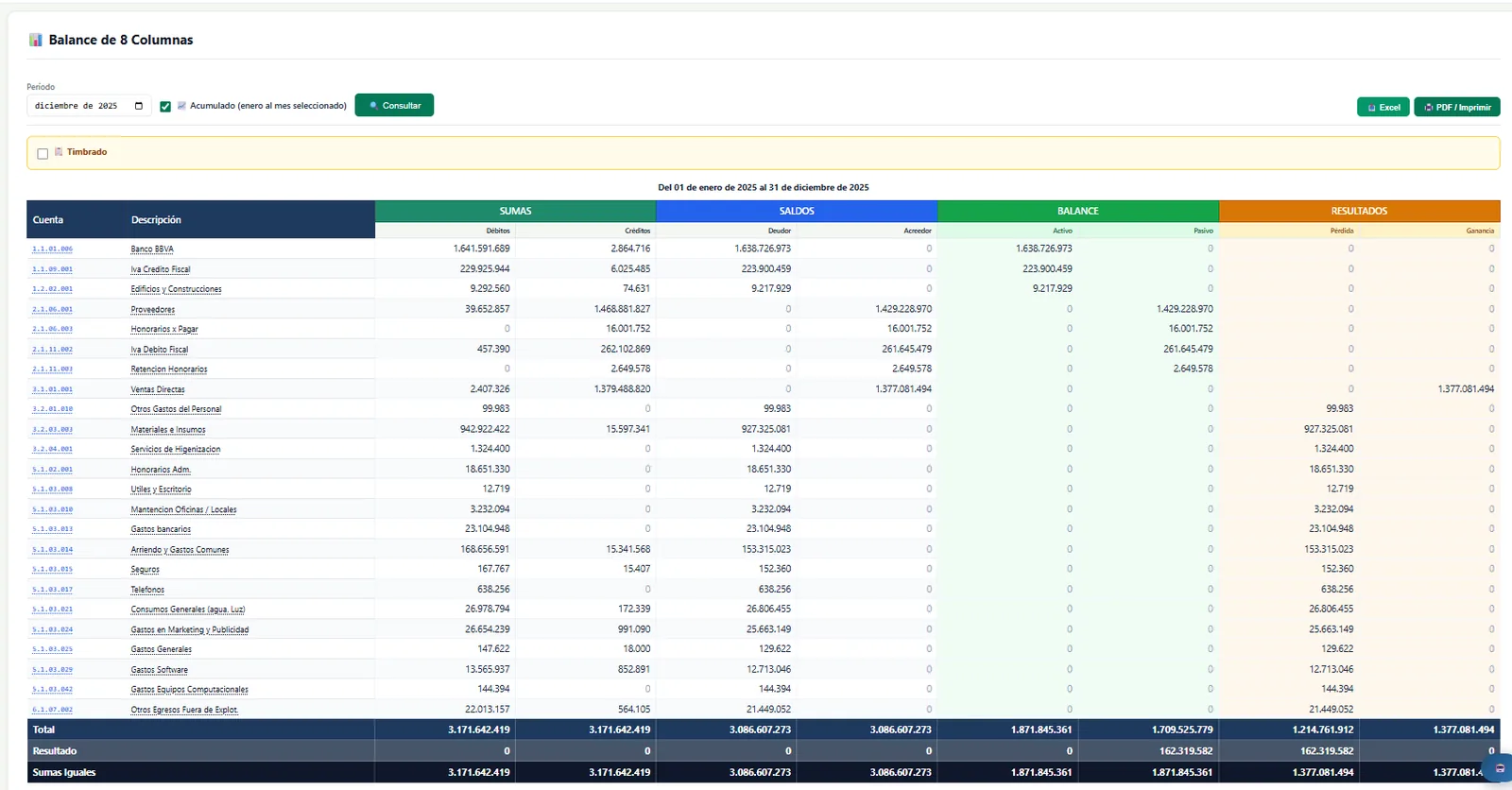Click the printer icon on PDF / Imprimir

coord(1429,108)
